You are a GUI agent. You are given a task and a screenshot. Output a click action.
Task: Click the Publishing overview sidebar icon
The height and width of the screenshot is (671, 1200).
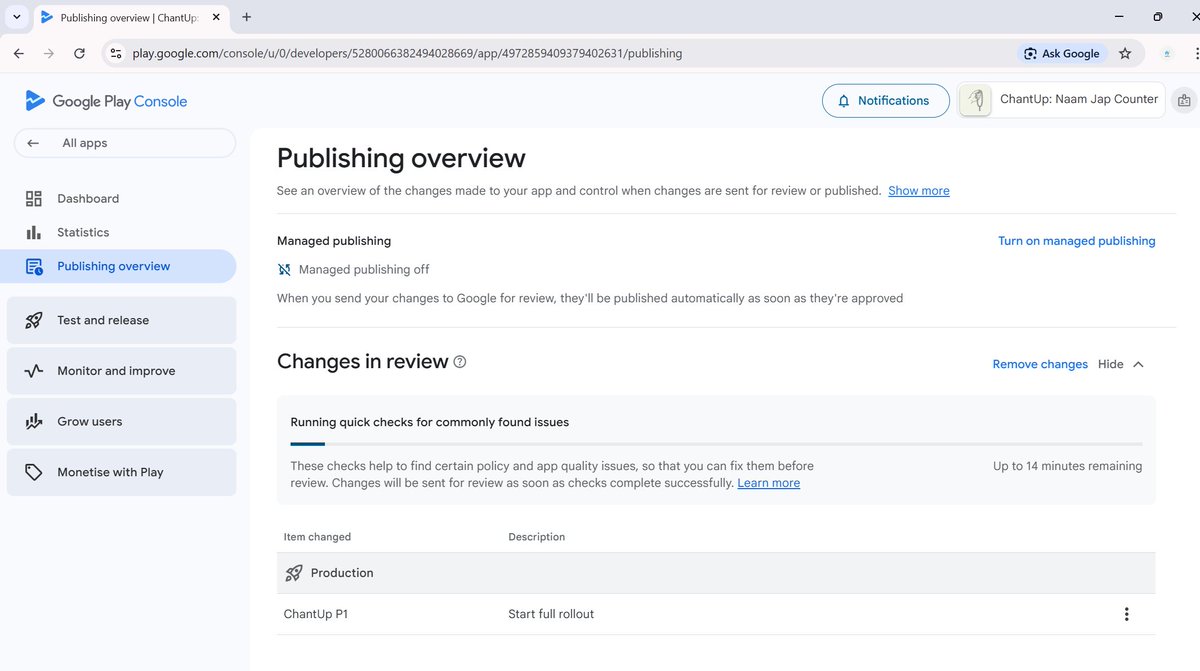tap(34, 266)
